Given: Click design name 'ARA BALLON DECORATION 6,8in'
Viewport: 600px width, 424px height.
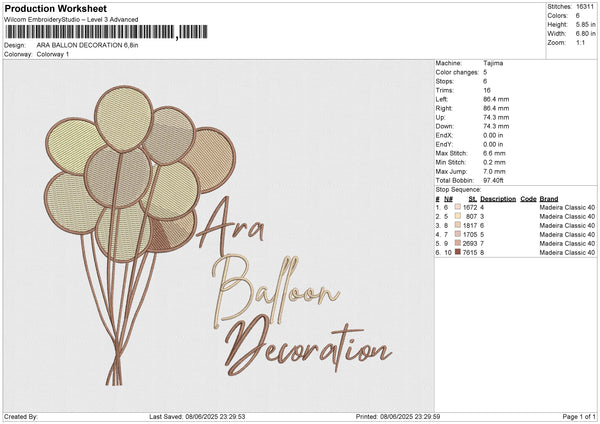Looking at the screenshot, I should (x=88, y=45).
